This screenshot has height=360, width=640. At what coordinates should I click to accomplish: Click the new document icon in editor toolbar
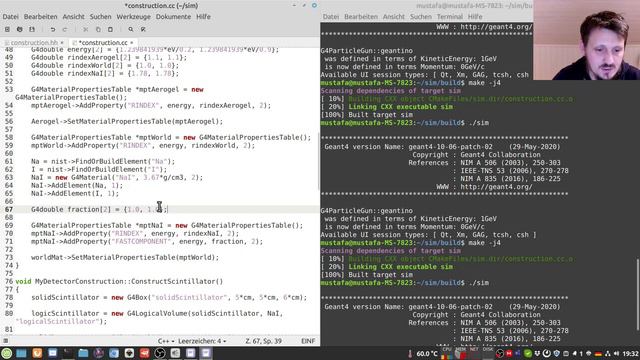point(7,29)
